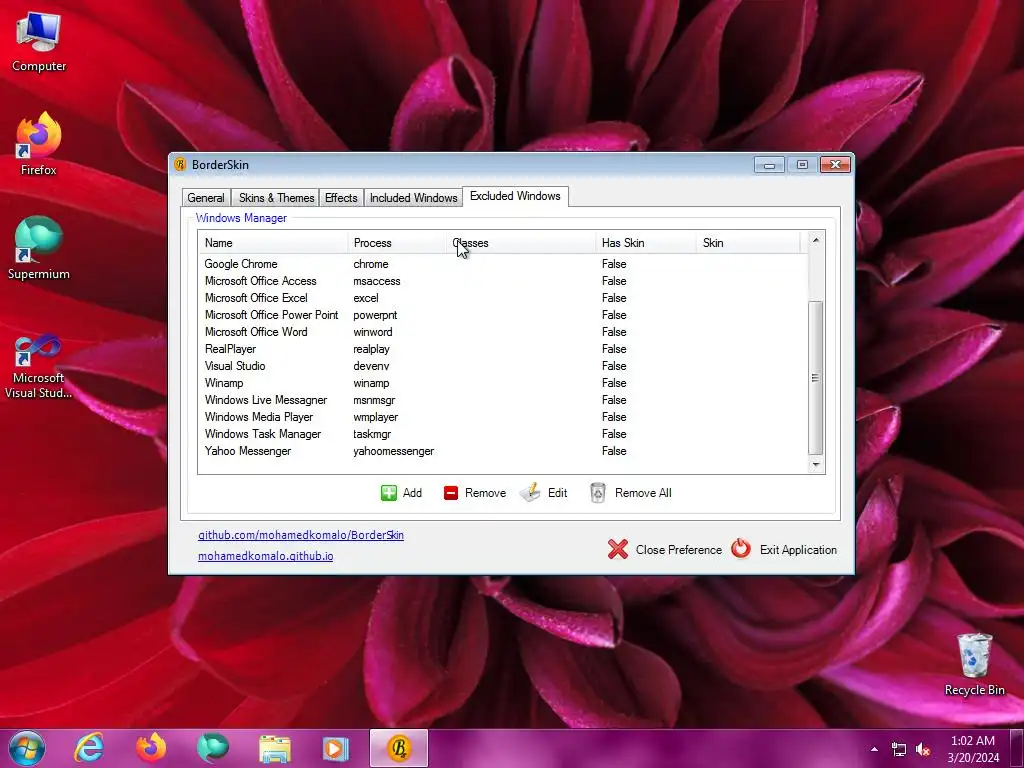Select the Microsoft Visual Studio desktop shortcut
Viewport: 1024px width, 768px height.
coord(39,366)
